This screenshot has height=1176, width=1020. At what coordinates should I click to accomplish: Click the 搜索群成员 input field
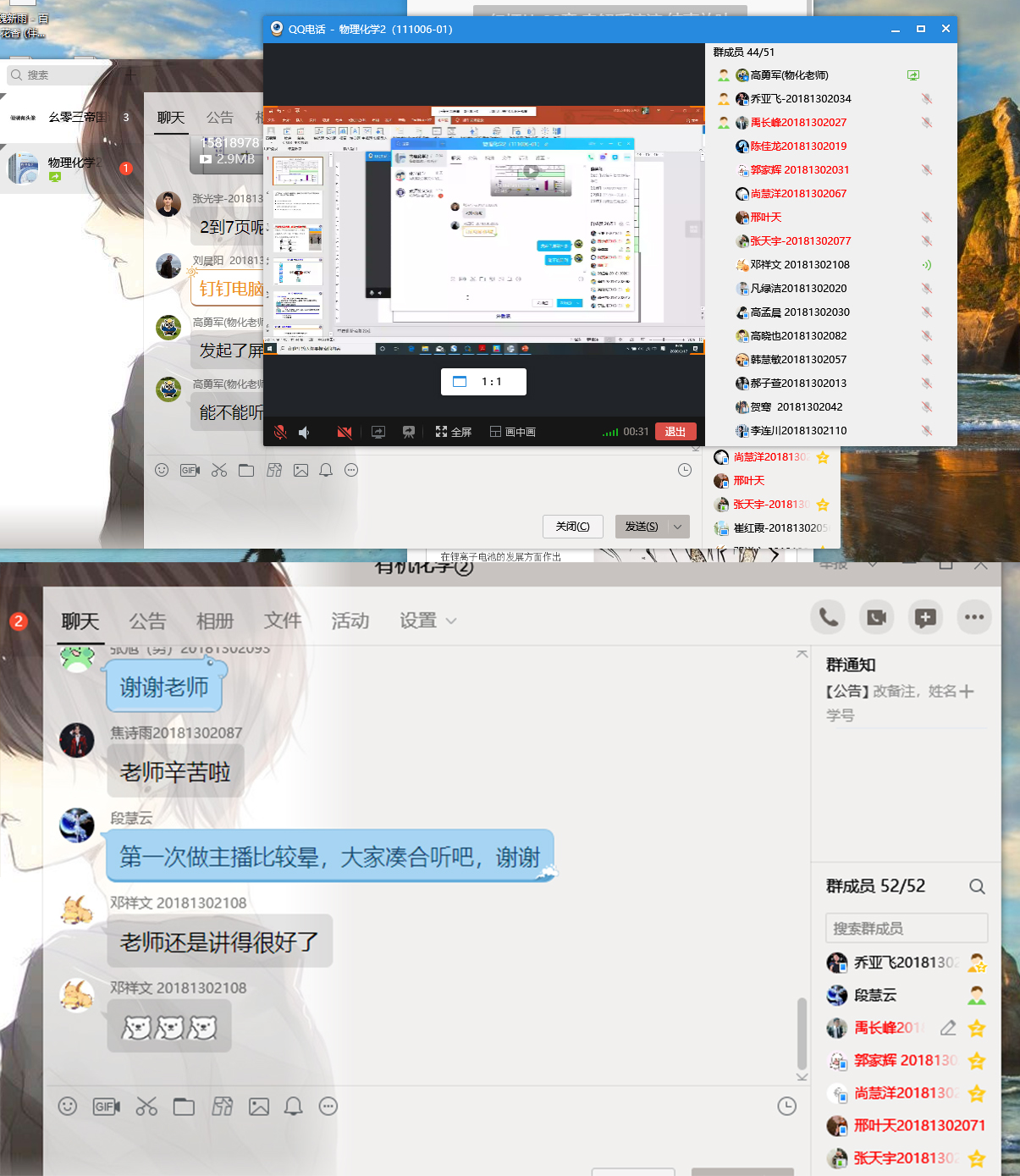(907, 928)
